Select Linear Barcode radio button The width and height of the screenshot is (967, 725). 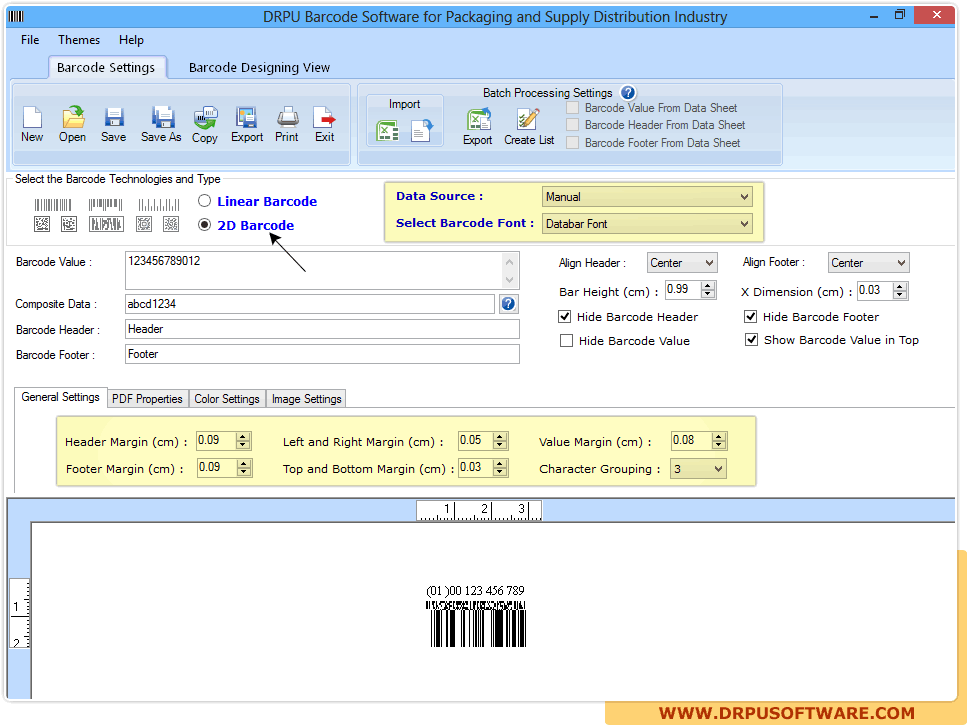205,201
